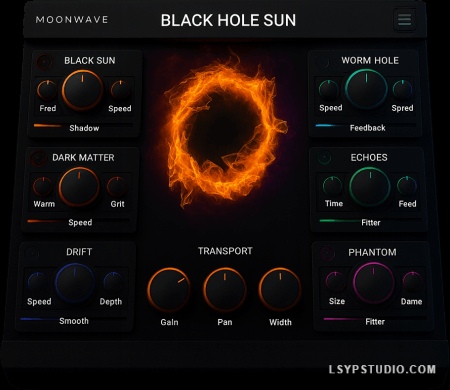Screen dimensions: 450x390
Task: Adjust the Echoes Fitter slider
Action: [370, 220]
